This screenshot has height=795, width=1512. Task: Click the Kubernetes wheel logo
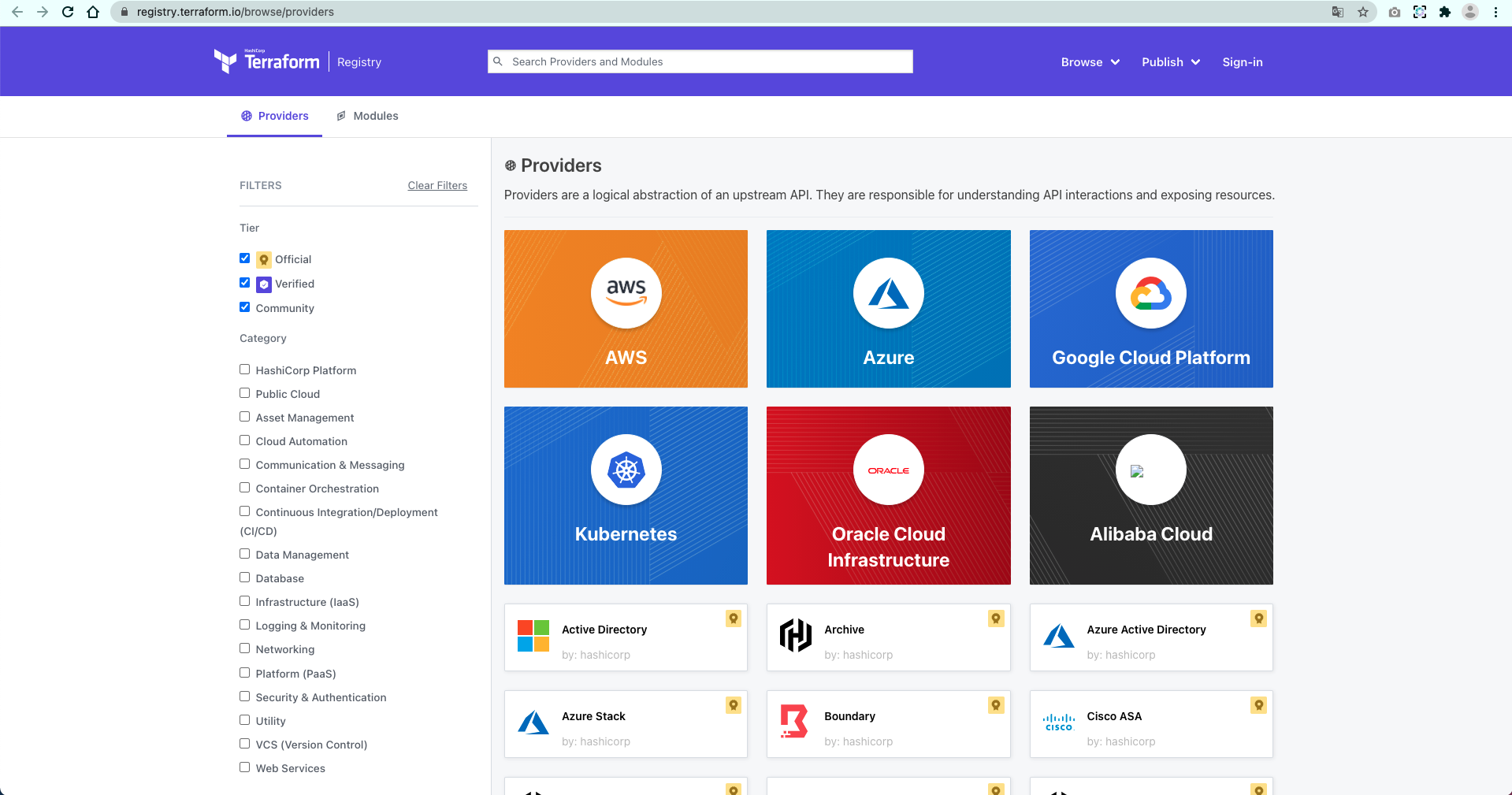point(626,470)
